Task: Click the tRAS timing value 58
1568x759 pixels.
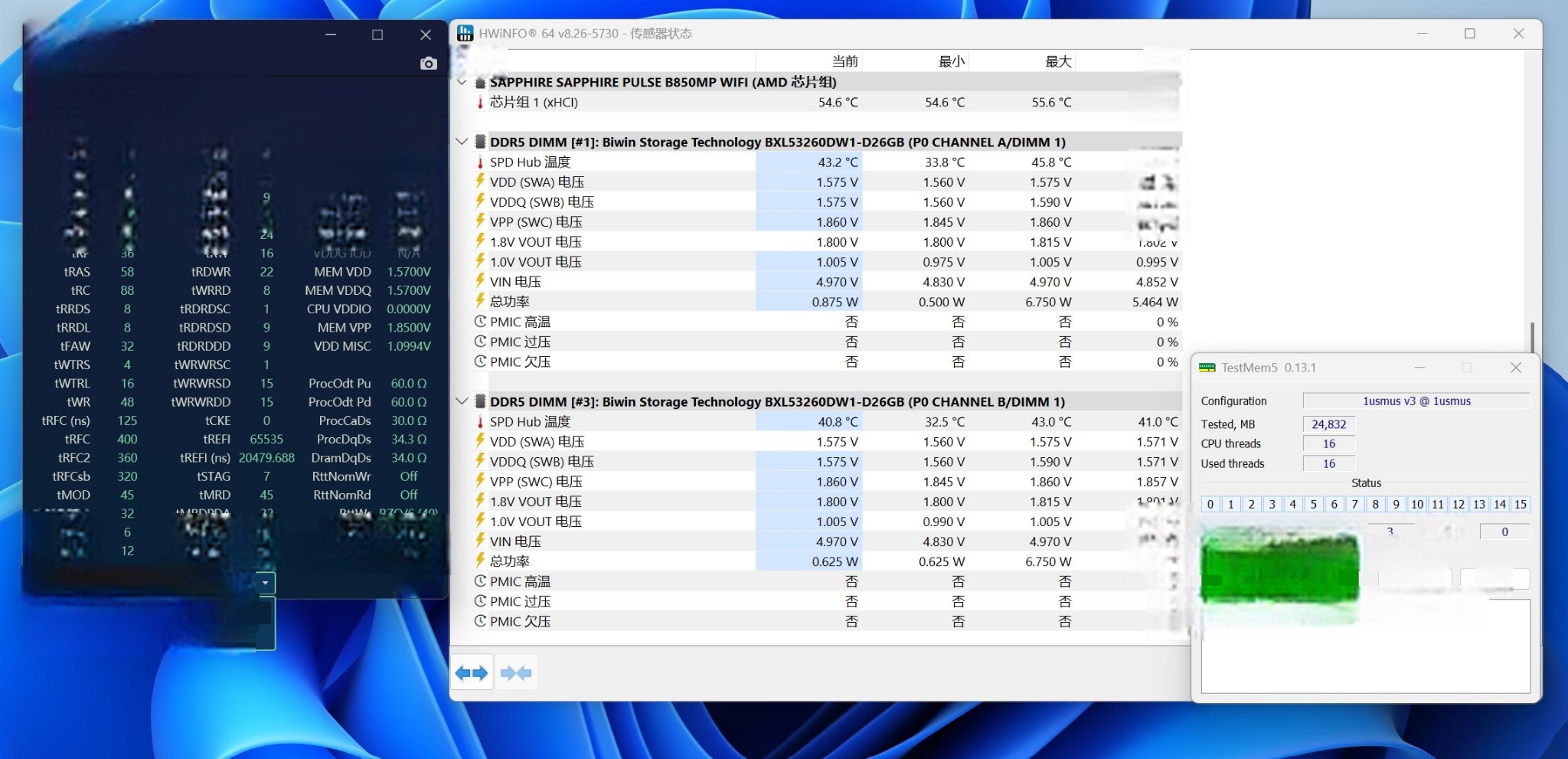Action: (x=127, y=272)
